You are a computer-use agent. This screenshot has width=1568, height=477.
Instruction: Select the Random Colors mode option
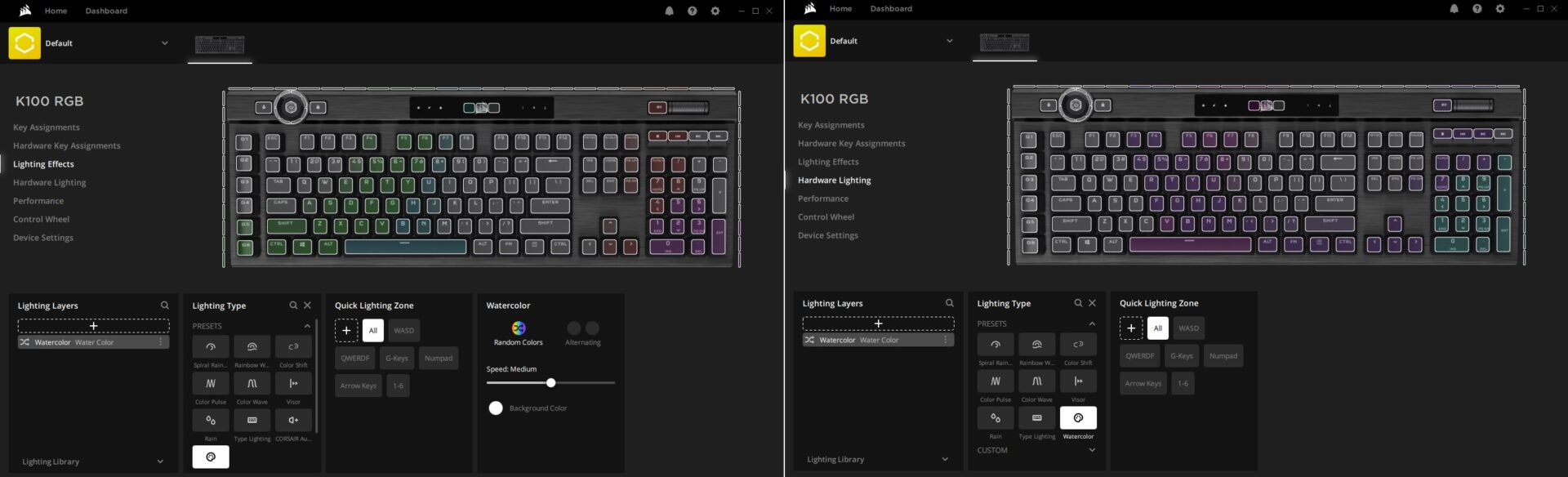pyautogui.click(x=518, y=328)
